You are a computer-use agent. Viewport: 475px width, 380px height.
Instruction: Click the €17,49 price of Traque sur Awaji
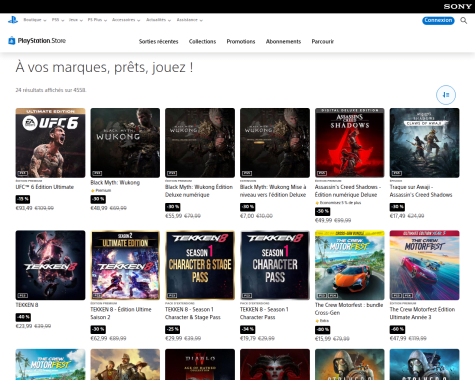pyautogui.click(x=398, y=216)
